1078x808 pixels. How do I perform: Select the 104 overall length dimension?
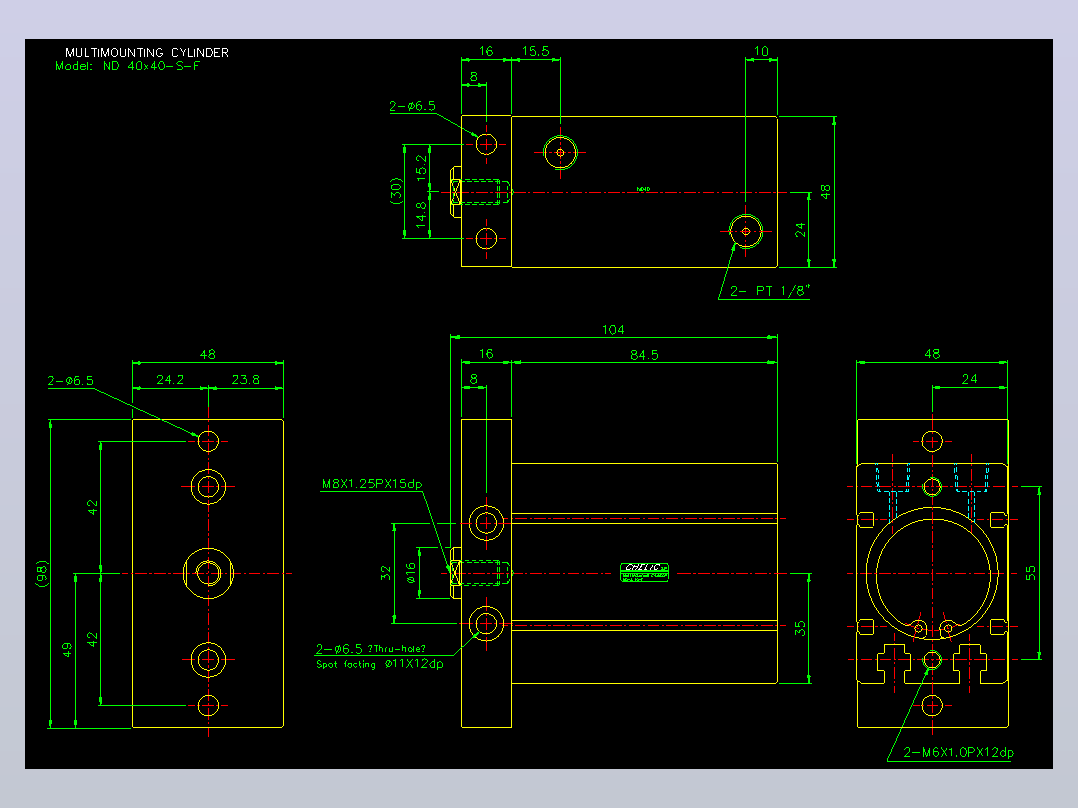point(613,329)
